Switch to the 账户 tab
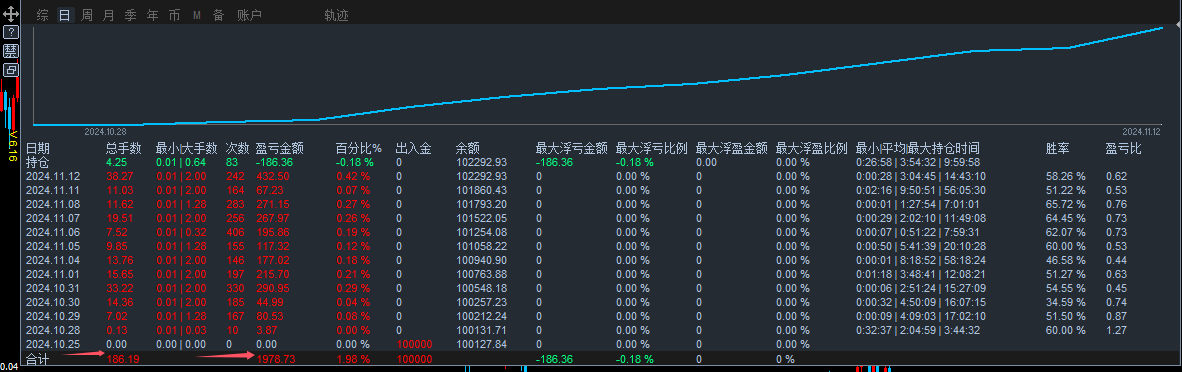Screen dimensions: 1182x372 (x=250, y=15)
